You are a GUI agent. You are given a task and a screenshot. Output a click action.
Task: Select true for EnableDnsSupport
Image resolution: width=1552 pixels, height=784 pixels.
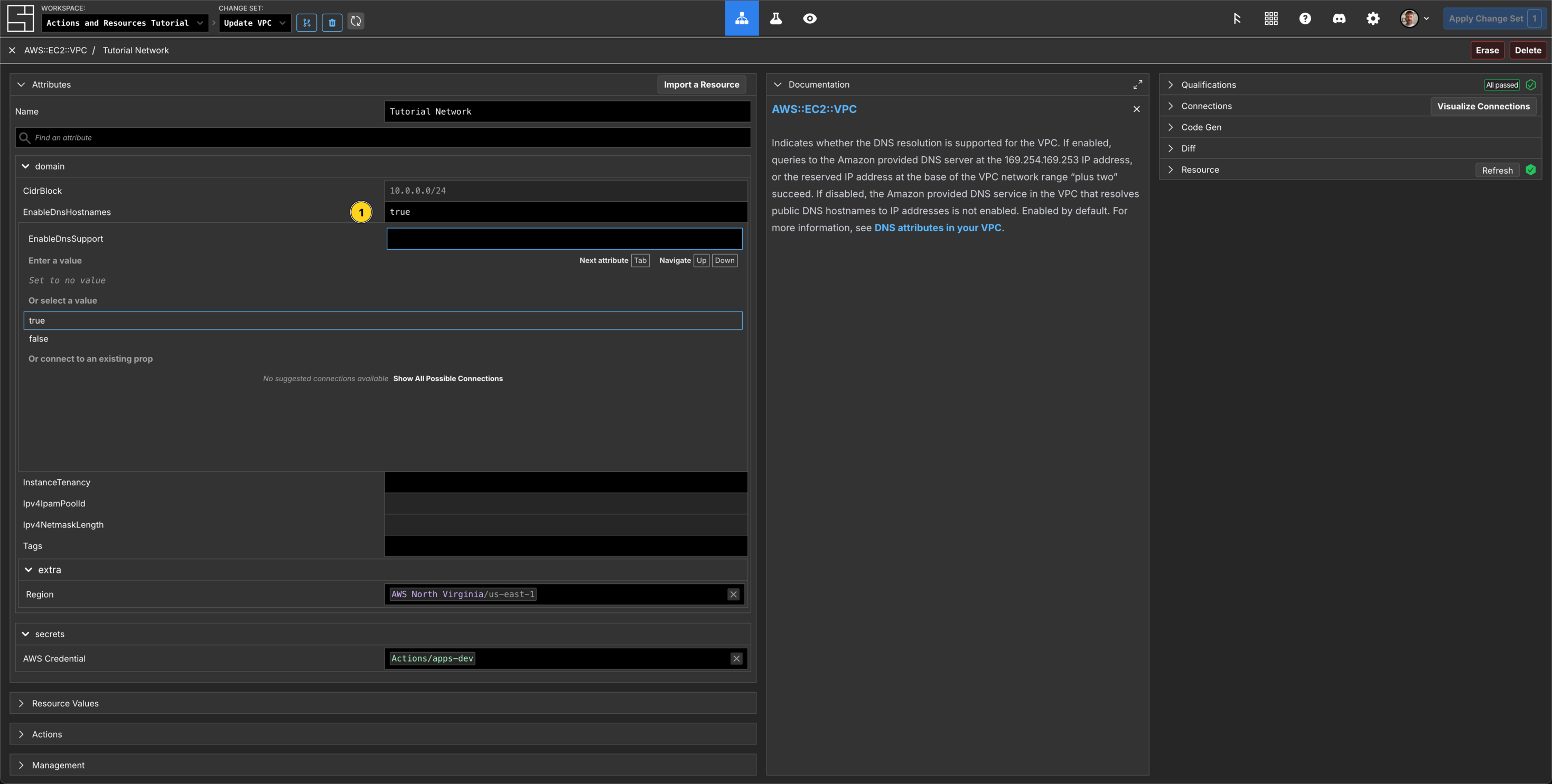[383, 320]
